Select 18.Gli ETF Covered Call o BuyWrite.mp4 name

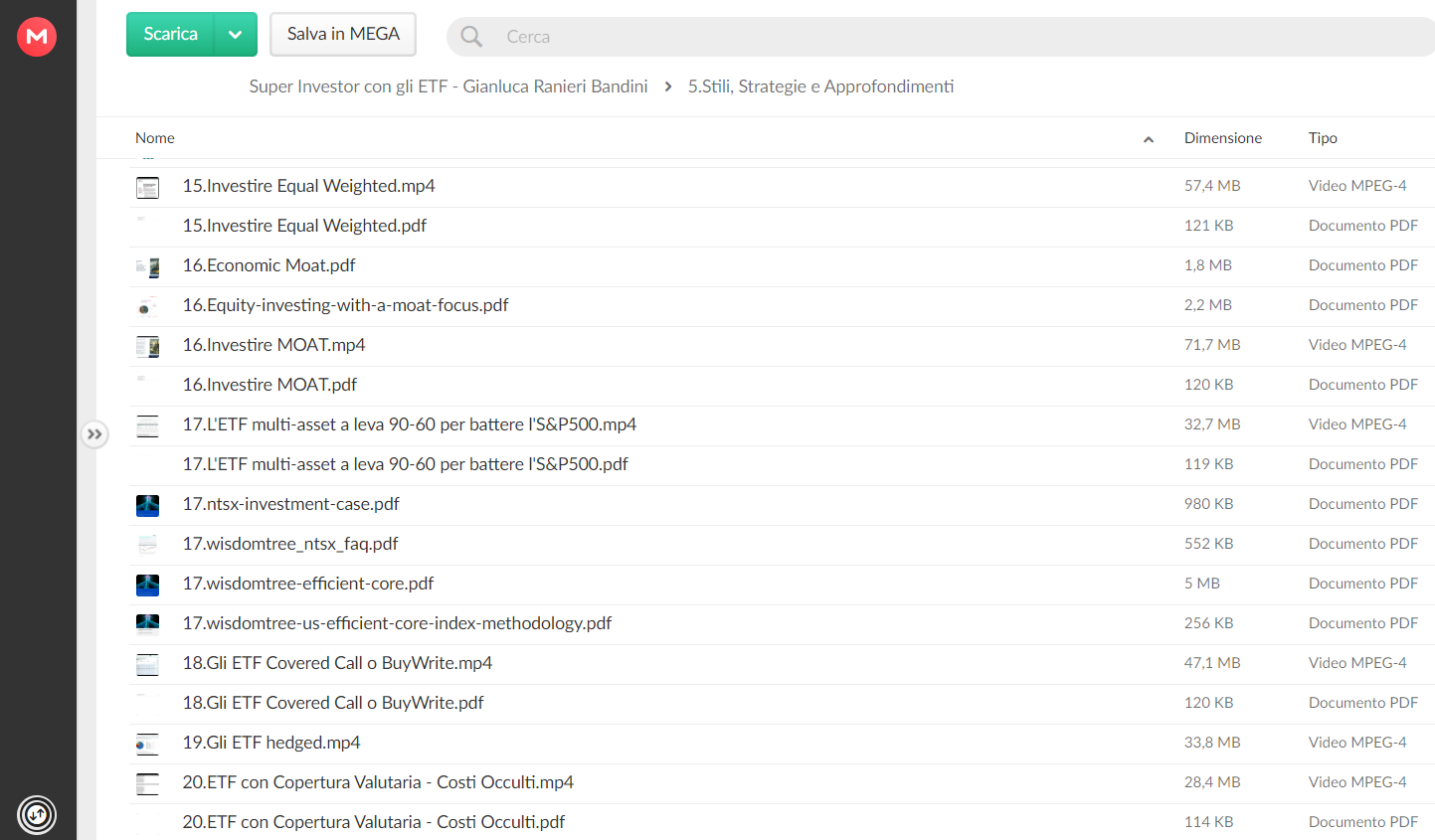coord(337,663)
